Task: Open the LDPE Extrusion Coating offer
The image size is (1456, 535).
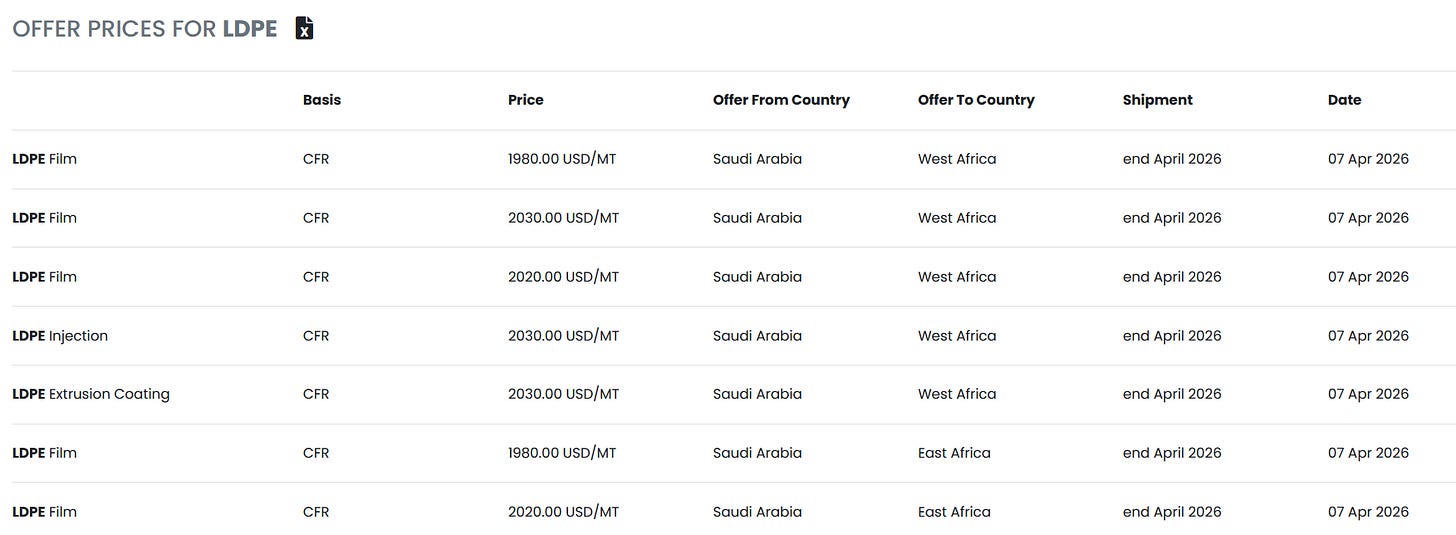Action: point(91,394)
